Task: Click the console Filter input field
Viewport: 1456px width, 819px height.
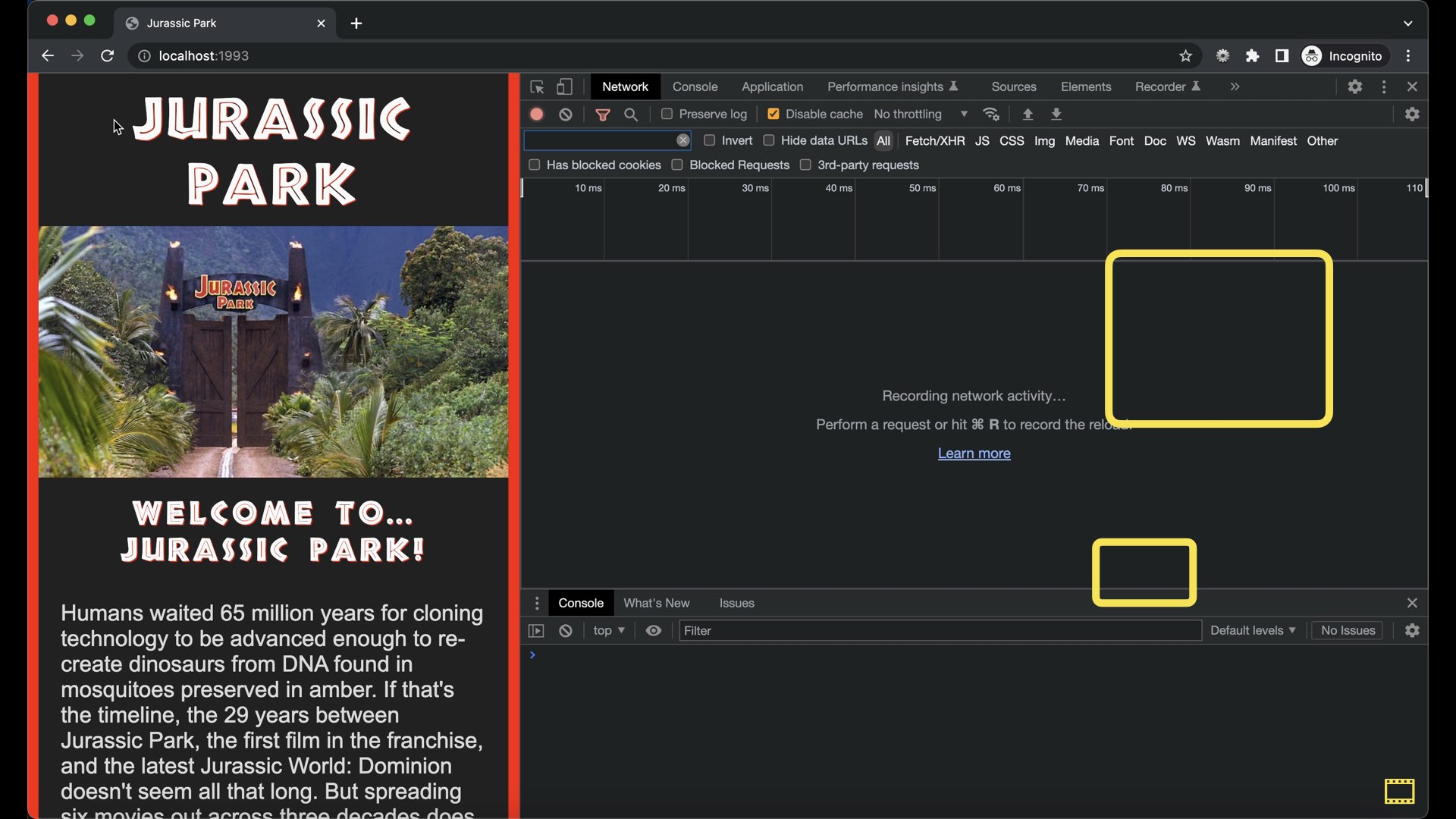Action: 939,631
